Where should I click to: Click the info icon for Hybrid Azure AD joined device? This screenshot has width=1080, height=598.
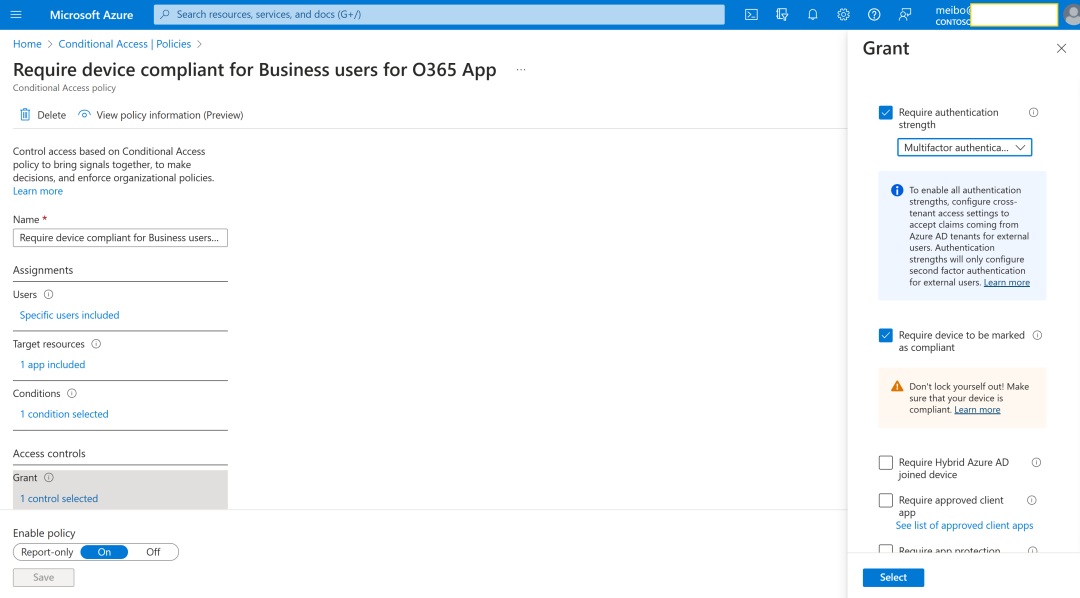click(1036, 462)
